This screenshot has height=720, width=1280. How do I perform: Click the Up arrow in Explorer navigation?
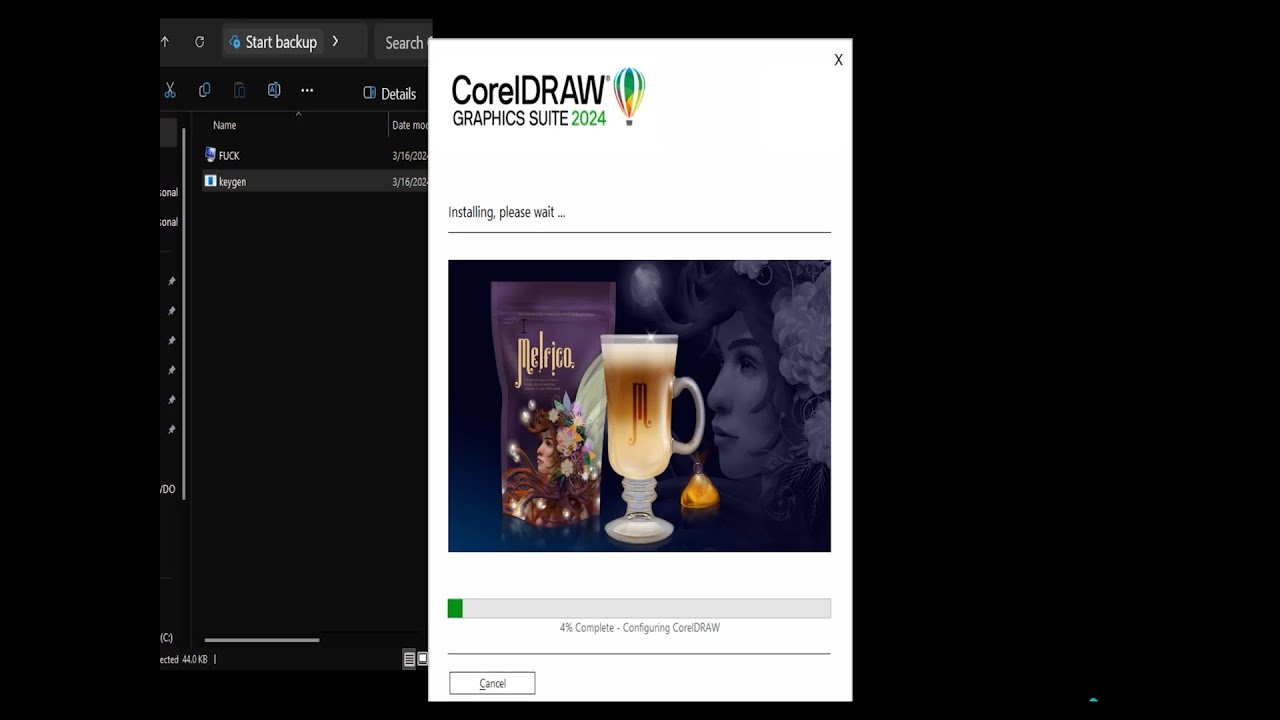click(x=165, y=42)
